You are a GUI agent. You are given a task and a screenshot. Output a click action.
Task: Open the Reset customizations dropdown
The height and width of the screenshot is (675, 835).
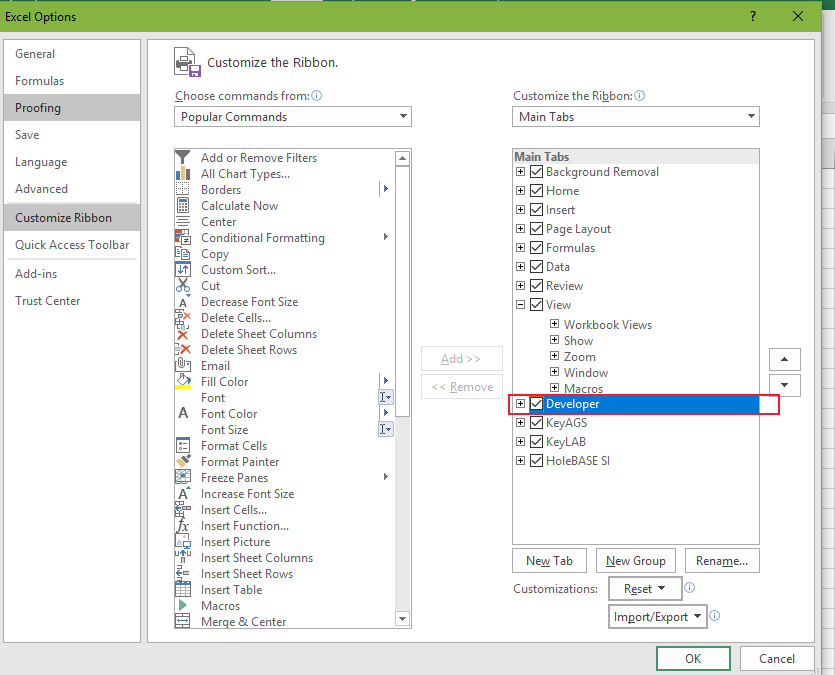[x=645, y=588]
